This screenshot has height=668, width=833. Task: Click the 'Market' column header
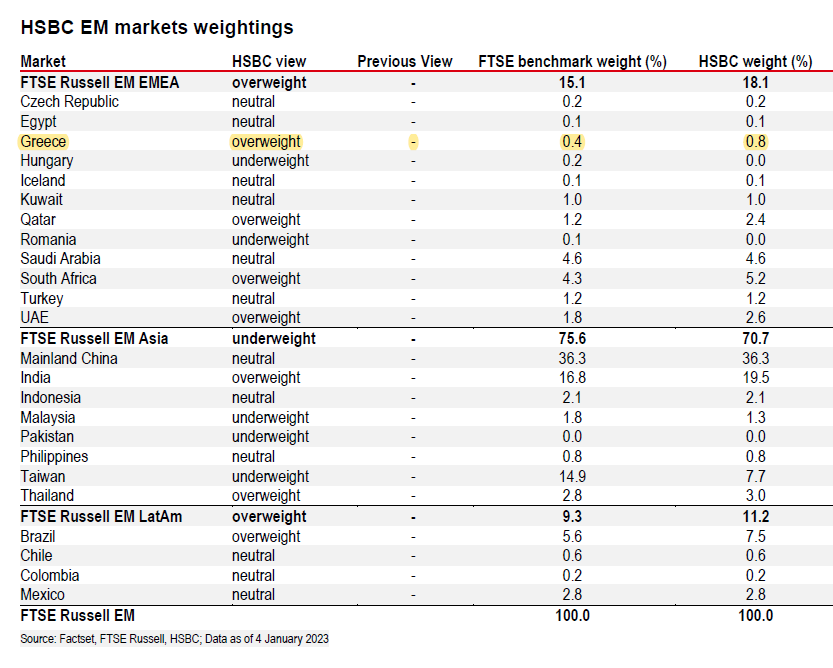tap(43, 61)
